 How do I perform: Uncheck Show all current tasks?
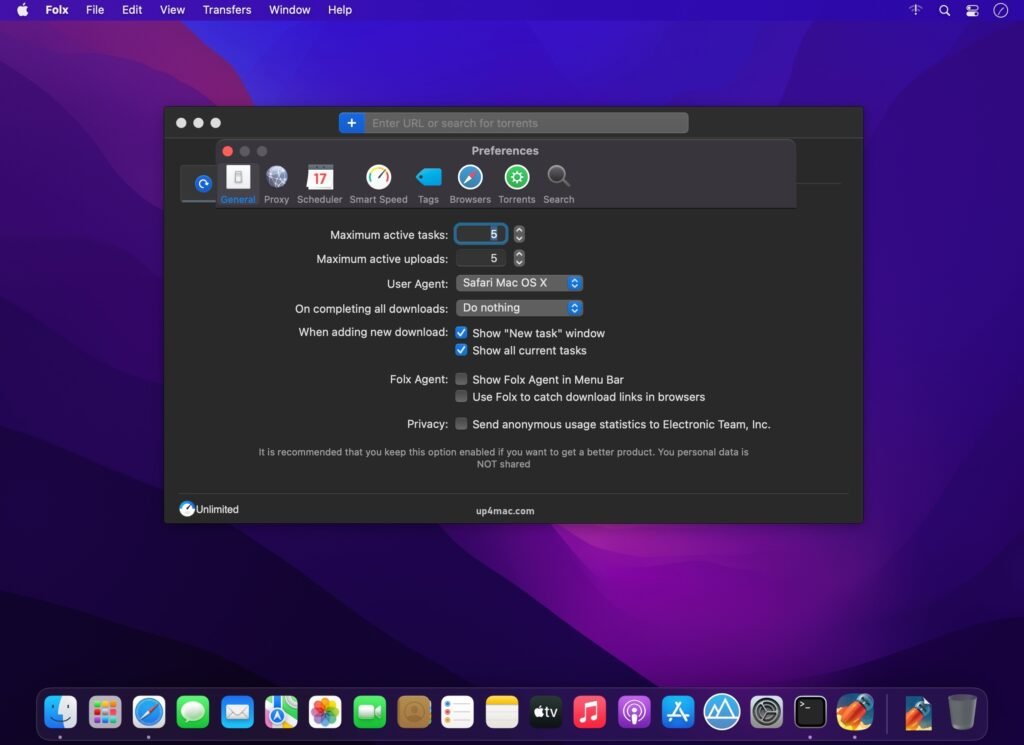click(x=461, y=350)
